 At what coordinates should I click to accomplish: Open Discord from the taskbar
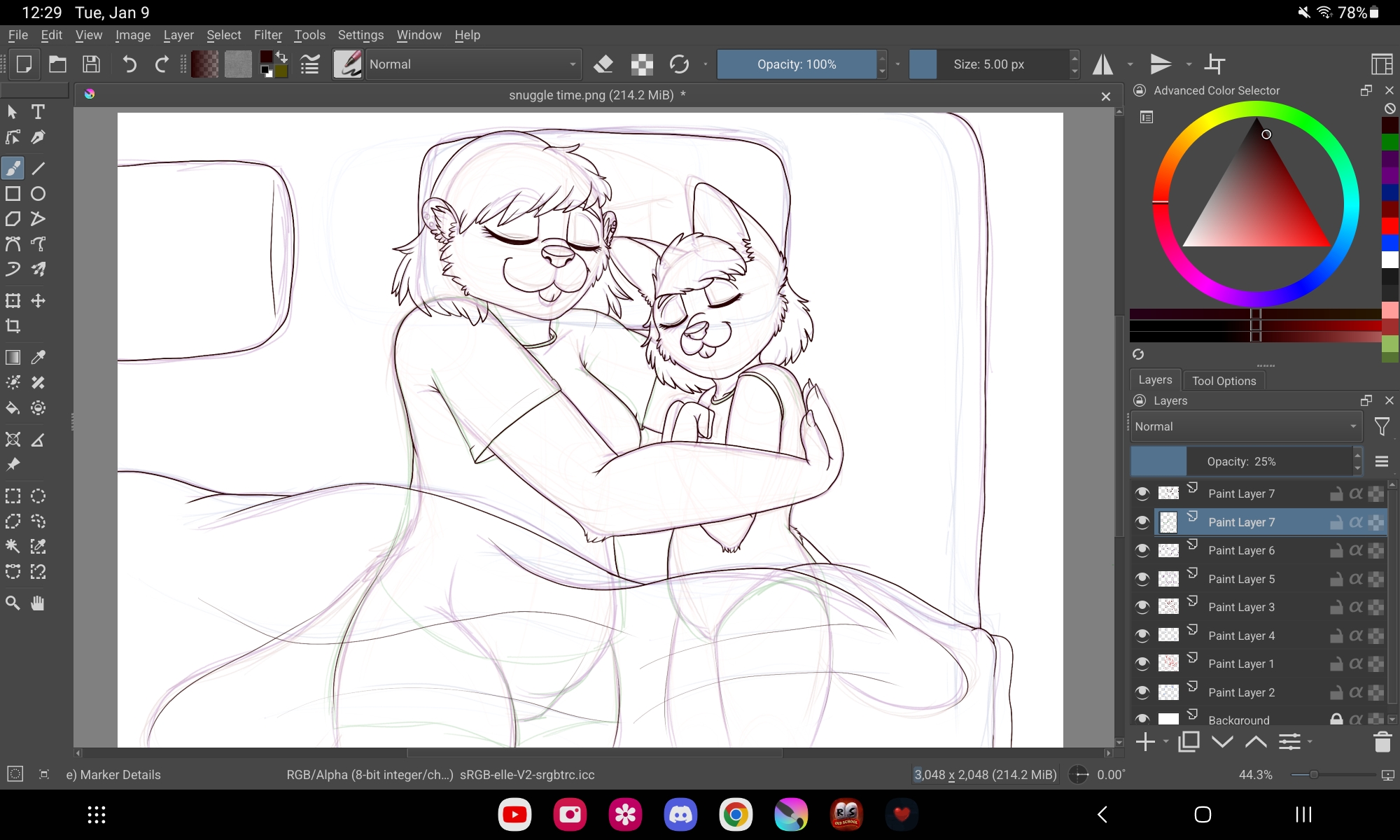pos(680,815)
